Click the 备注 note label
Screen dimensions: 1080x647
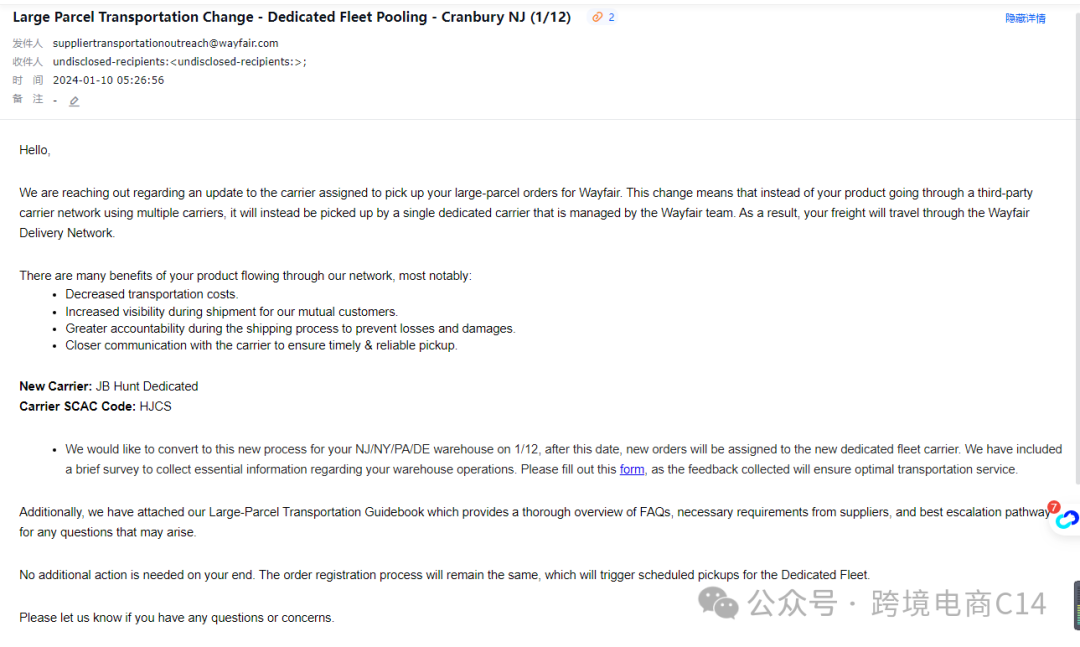coord(28,99)
